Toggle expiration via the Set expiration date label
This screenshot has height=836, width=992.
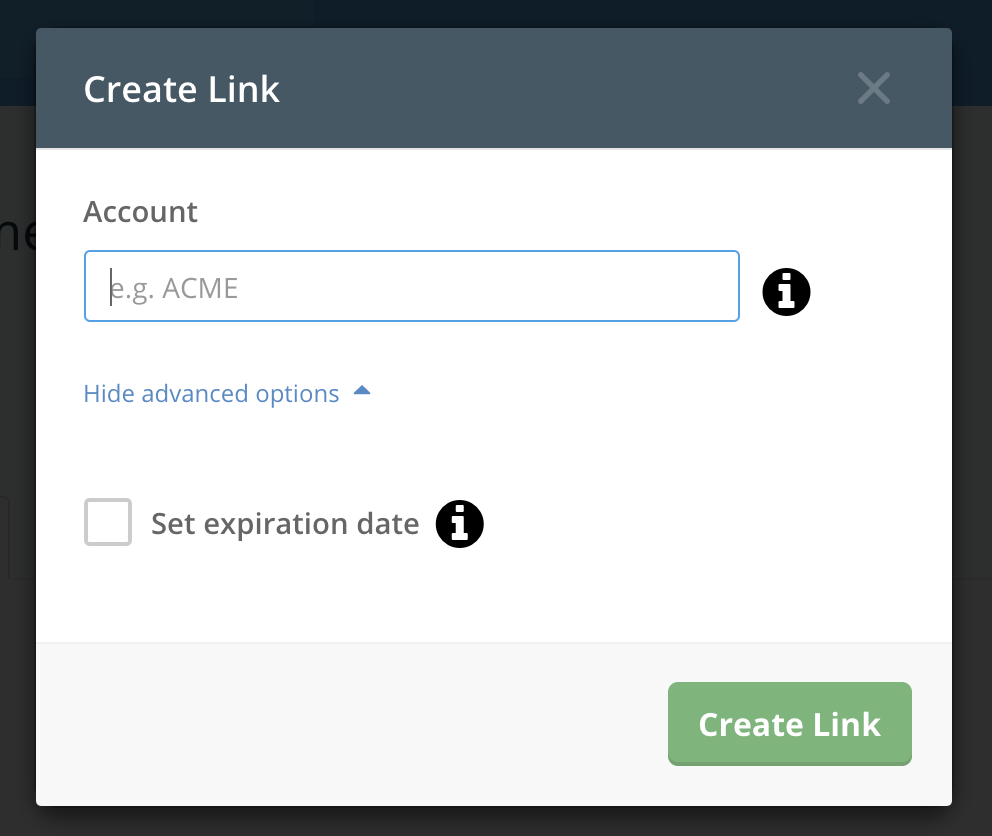tap(285, 524)
